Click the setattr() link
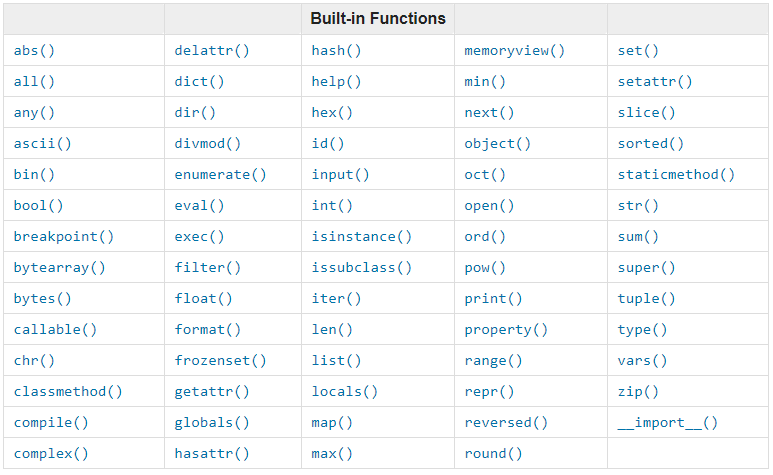The width and height of the screenshot is (773, 475). coord(655,82)
